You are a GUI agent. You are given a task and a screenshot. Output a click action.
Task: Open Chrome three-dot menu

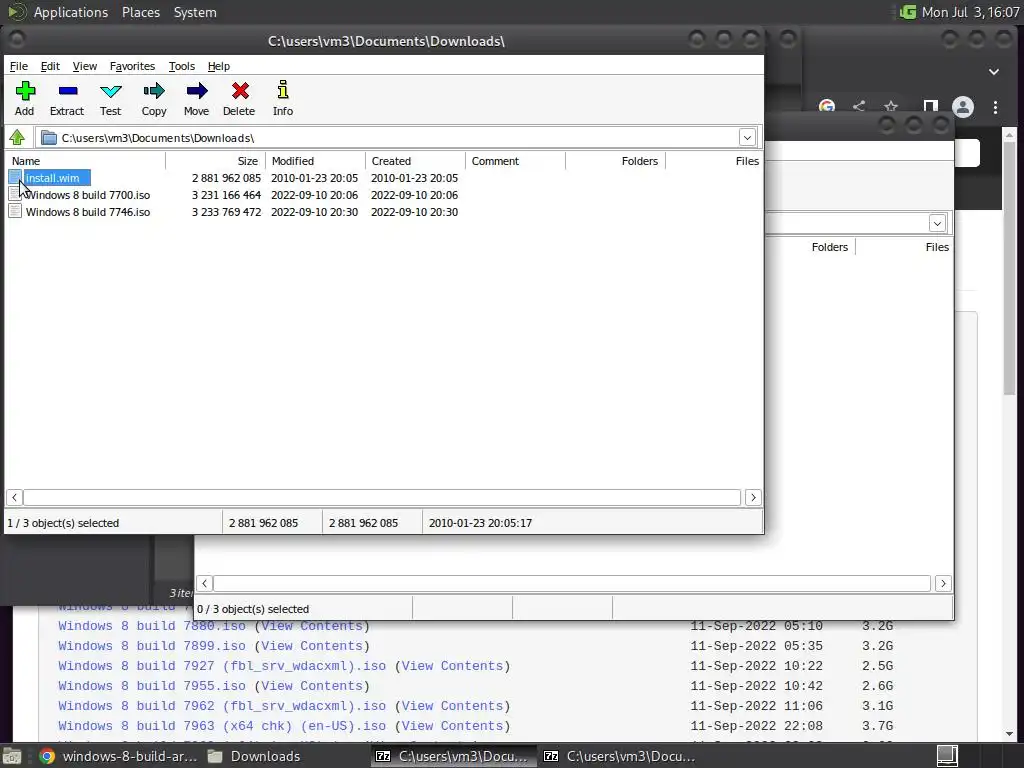pos(995,107)
